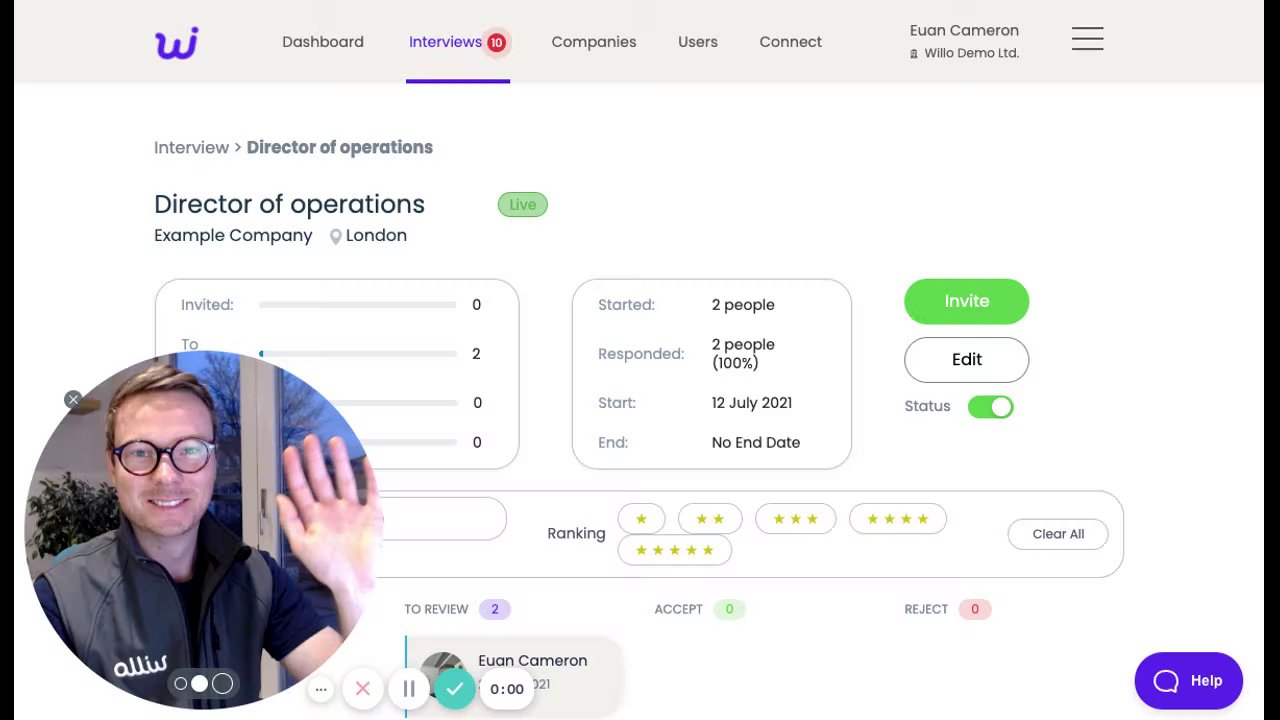Close the webcam bubble overlay
The width and height of the screenshot is (1280, 720).
(73, 400)
